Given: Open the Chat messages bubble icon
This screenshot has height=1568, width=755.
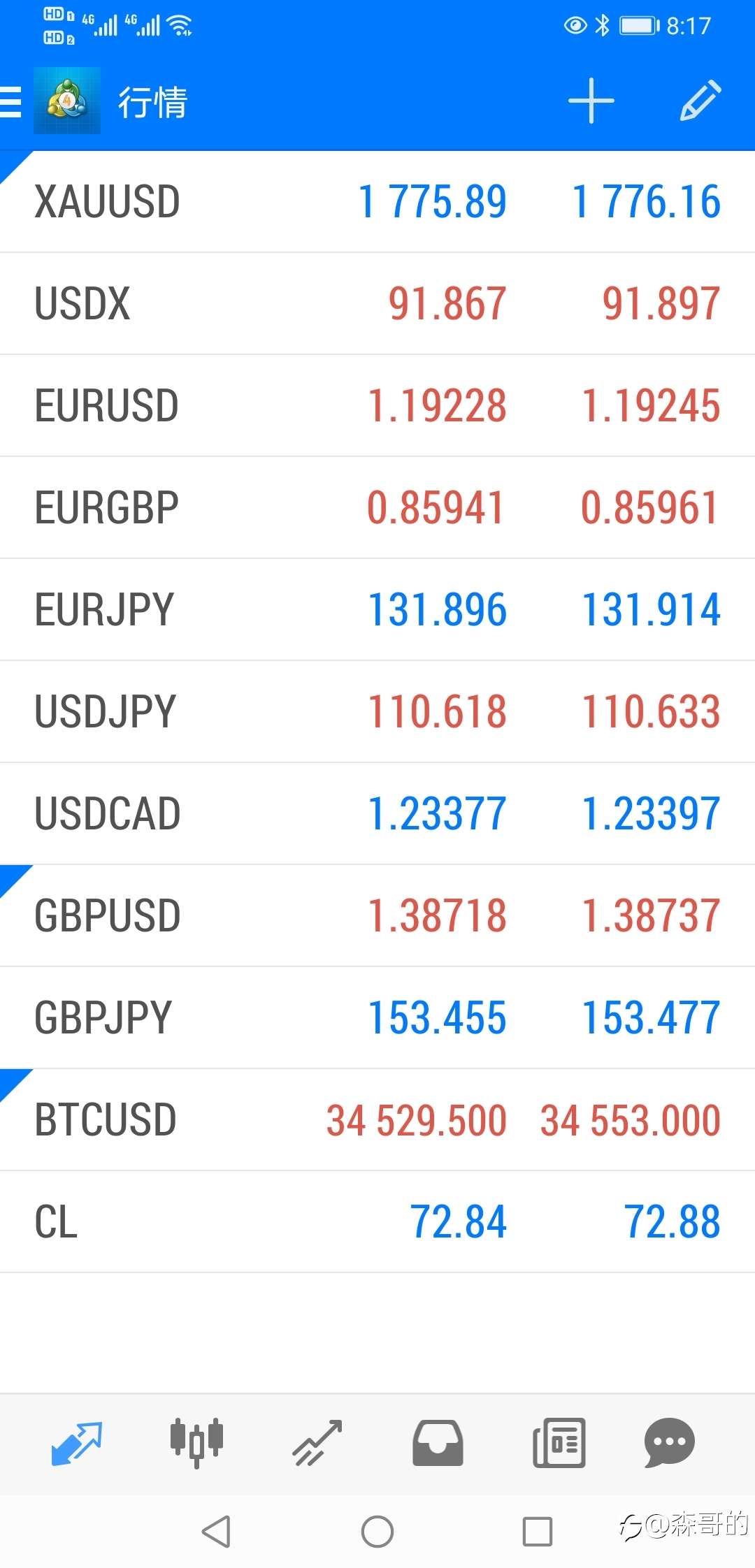Looking at the screenshot, I should 669,1443.
